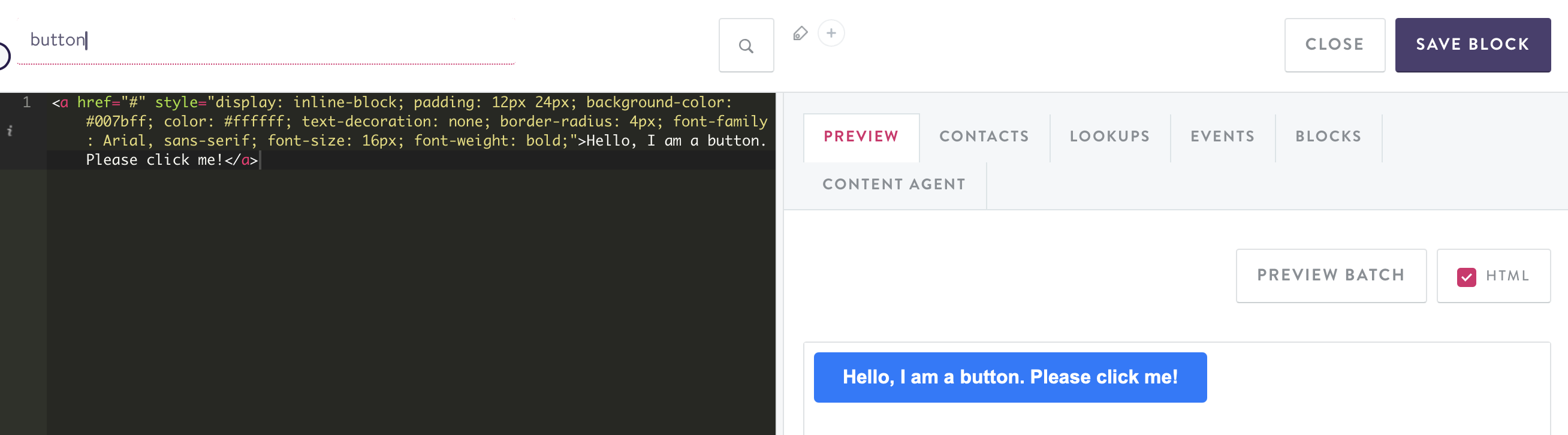Click the info marker in editor gutter

point(10,130)
